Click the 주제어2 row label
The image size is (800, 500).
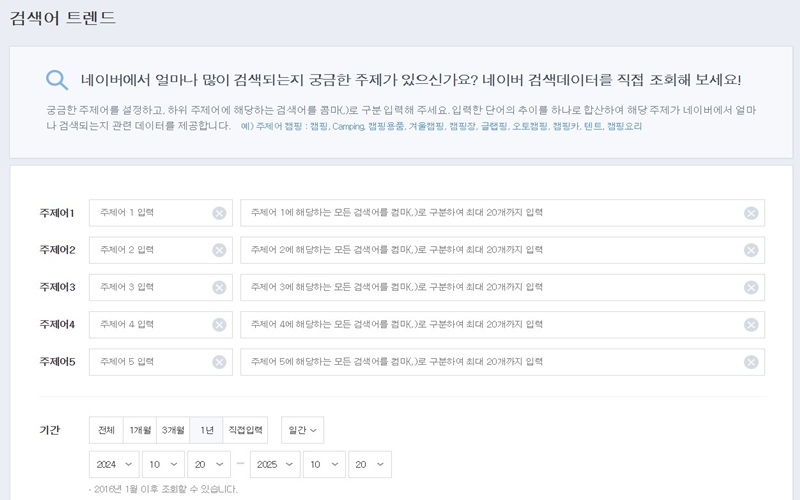click(57, 250)
